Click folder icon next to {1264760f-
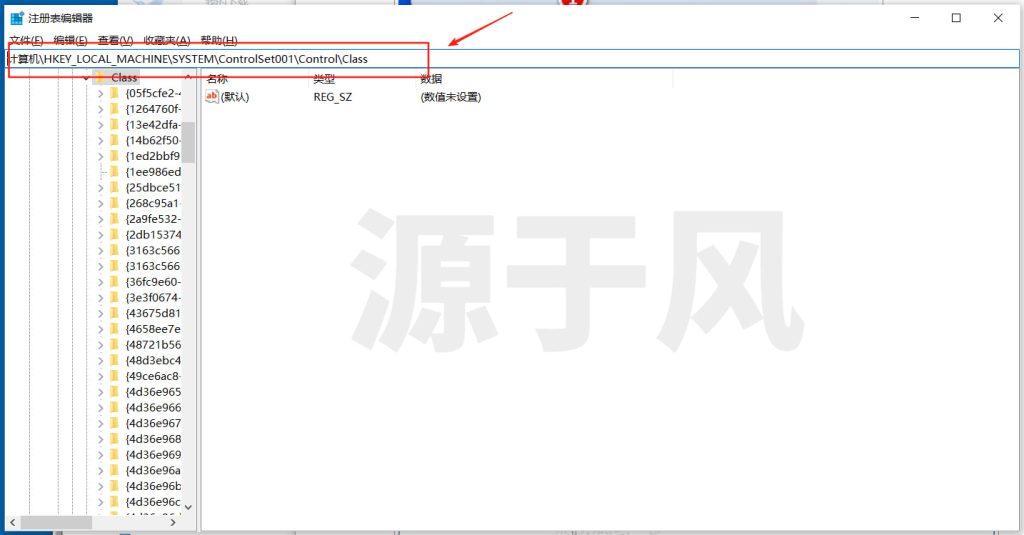This screenshot has height=535, width=1024. tap(115, 109)
